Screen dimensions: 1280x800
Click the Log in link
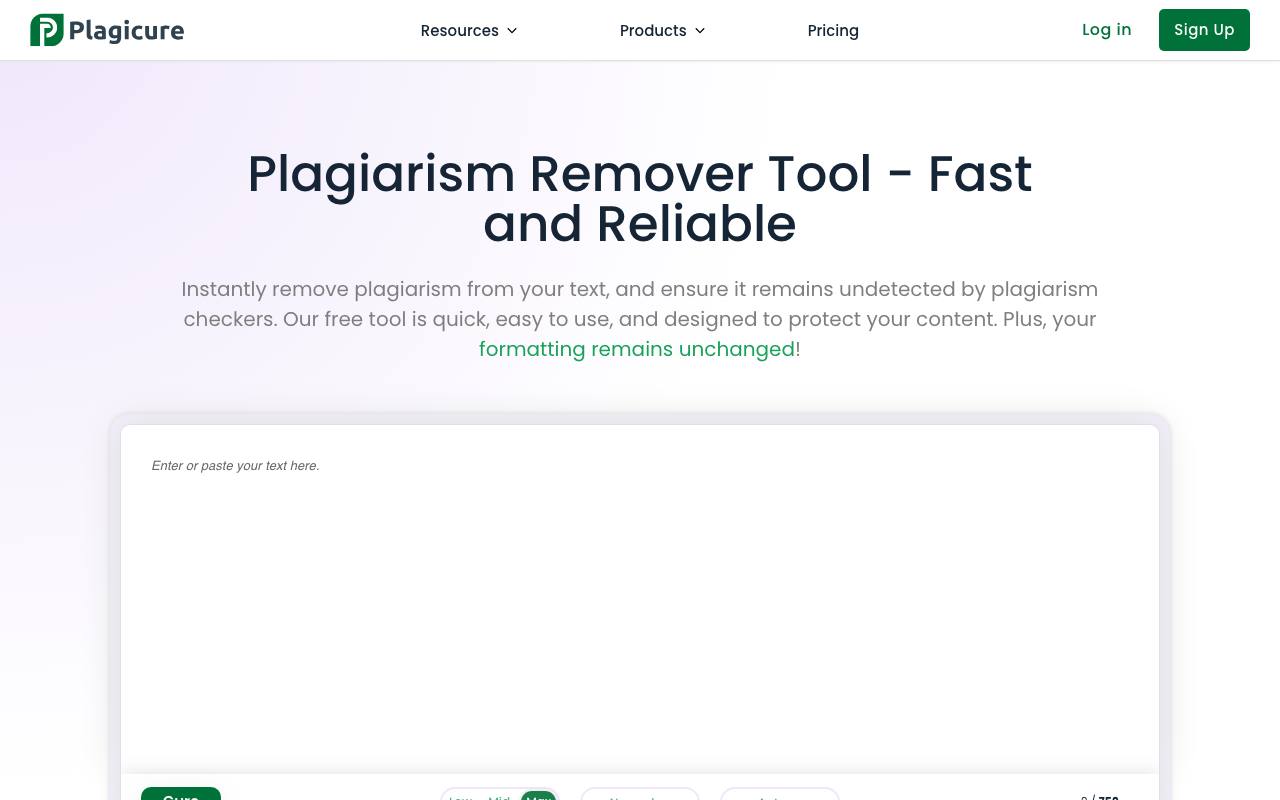pos(1106,29)
